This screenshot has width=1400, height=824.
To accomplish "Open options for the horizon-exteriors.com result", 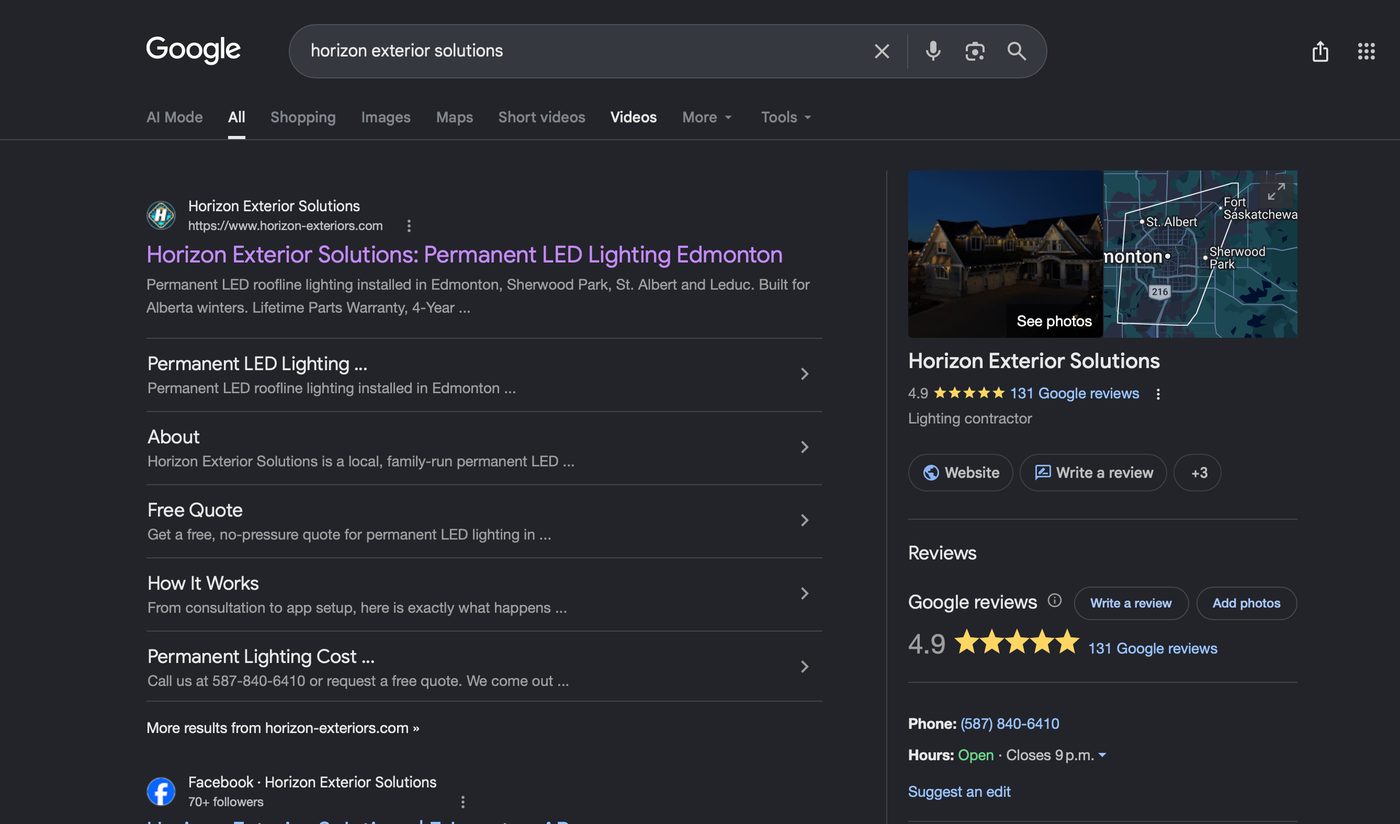I will [x=409, y=226].
